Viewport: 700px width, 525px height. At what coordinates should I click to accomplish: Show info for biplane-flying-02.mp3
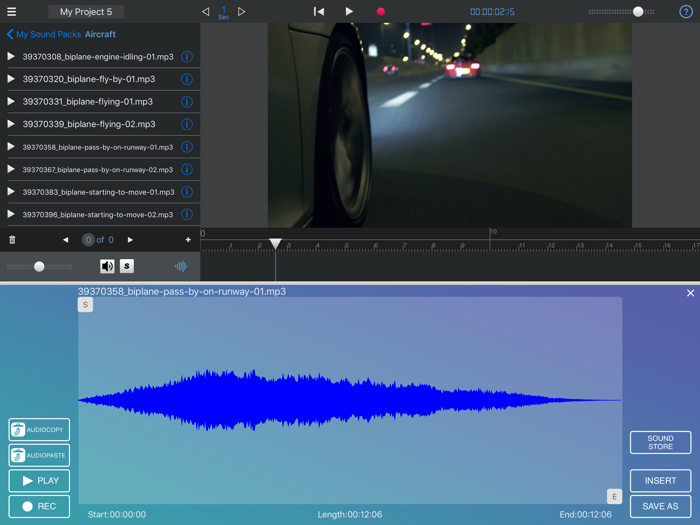coord(187,124)
